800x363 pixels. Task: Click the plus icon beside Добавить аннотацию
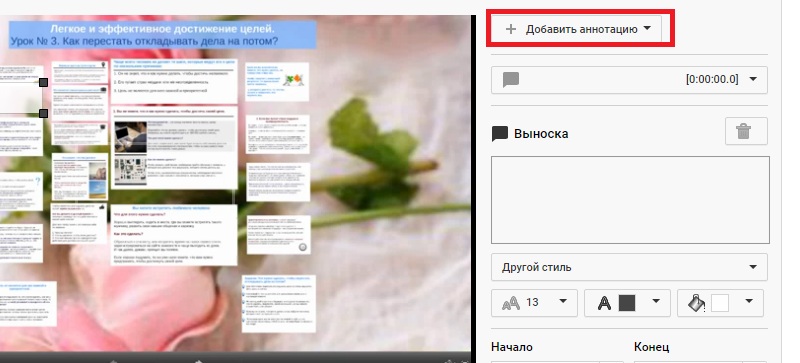coord(510,29)
